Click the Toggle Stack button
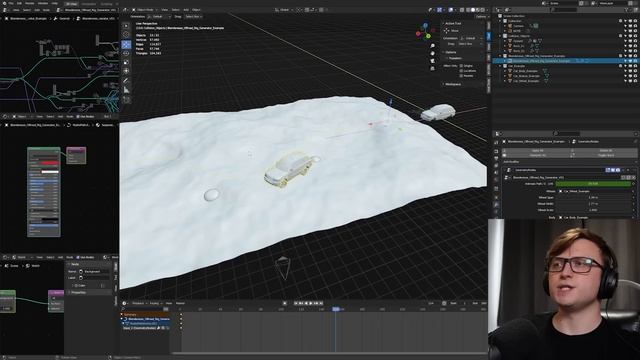The width and height of the screenshot is (640, 360). 605,155
